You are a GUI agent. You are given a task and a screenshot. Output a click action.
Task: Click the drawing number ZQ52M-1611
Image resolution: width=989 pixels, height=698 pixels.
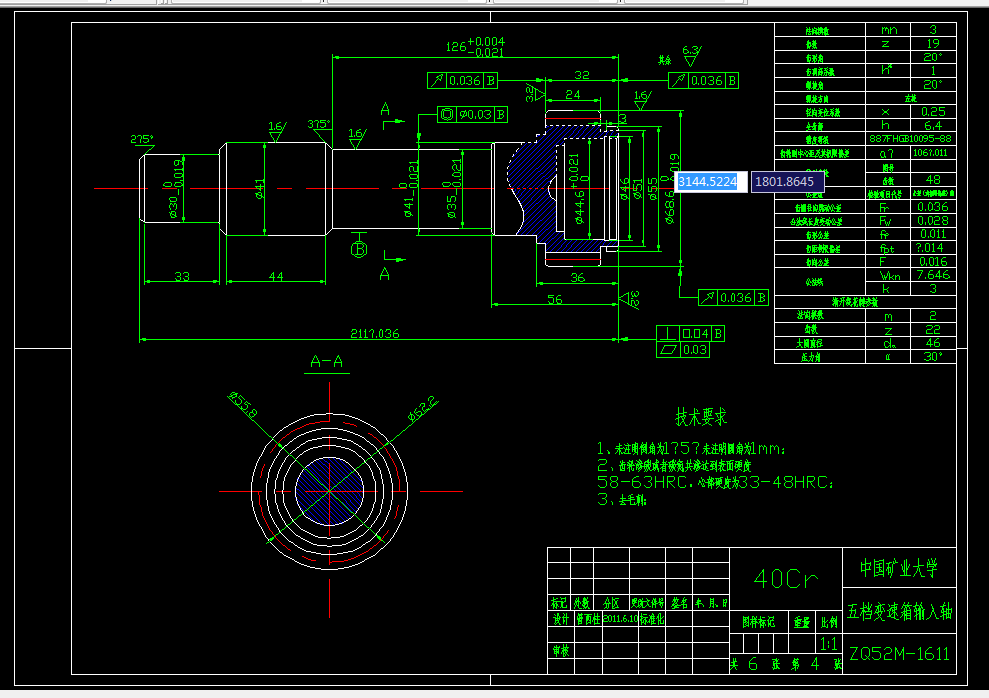tap(899, 654)
